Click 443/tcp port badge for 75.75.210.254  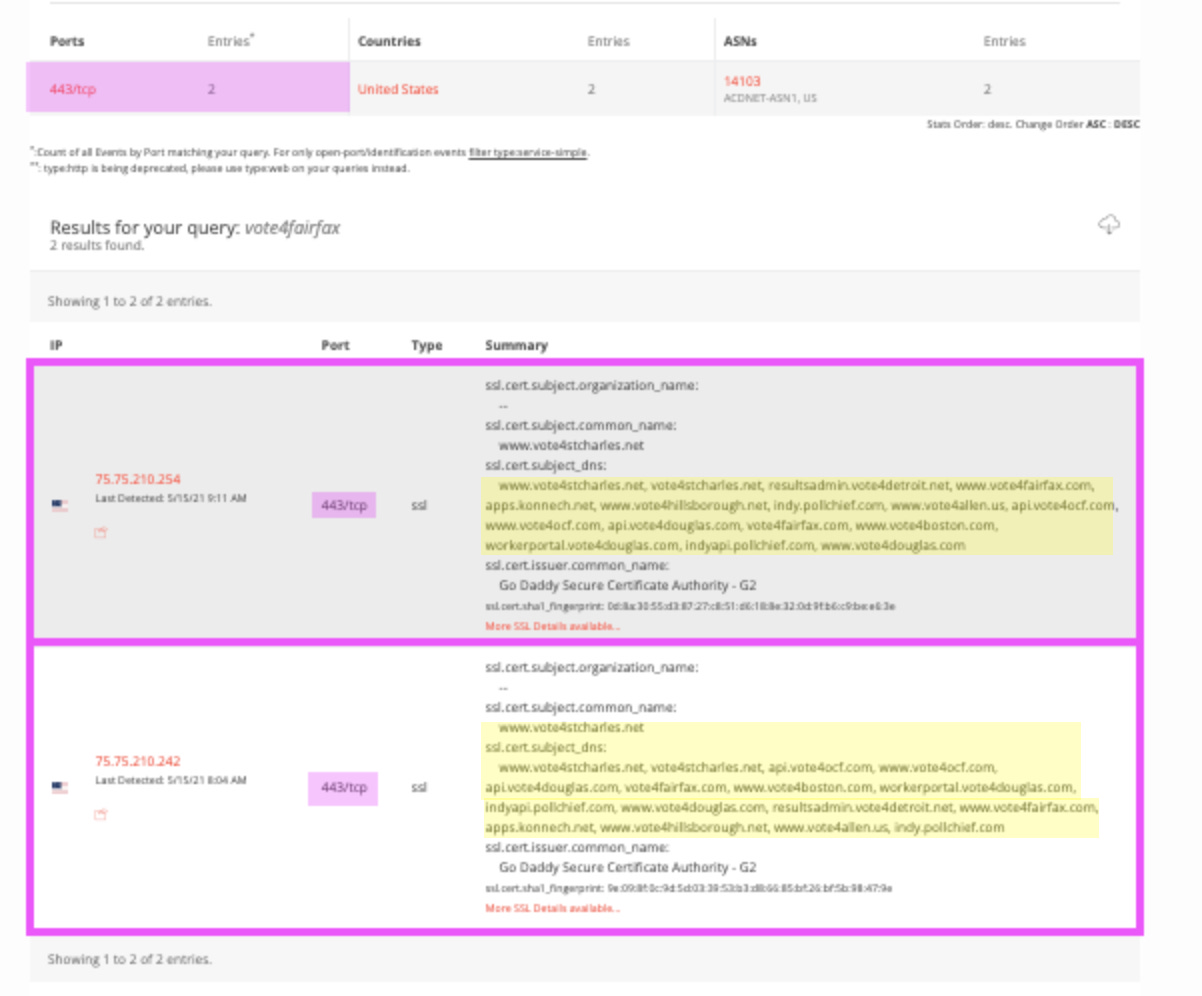coord(344,506)
